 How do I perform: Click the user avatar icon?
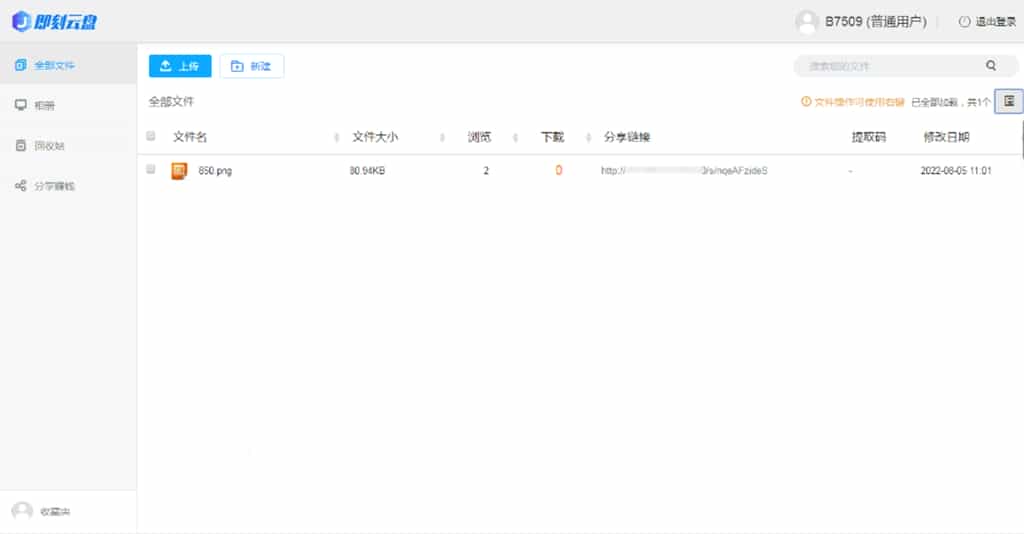coord(807,22)
